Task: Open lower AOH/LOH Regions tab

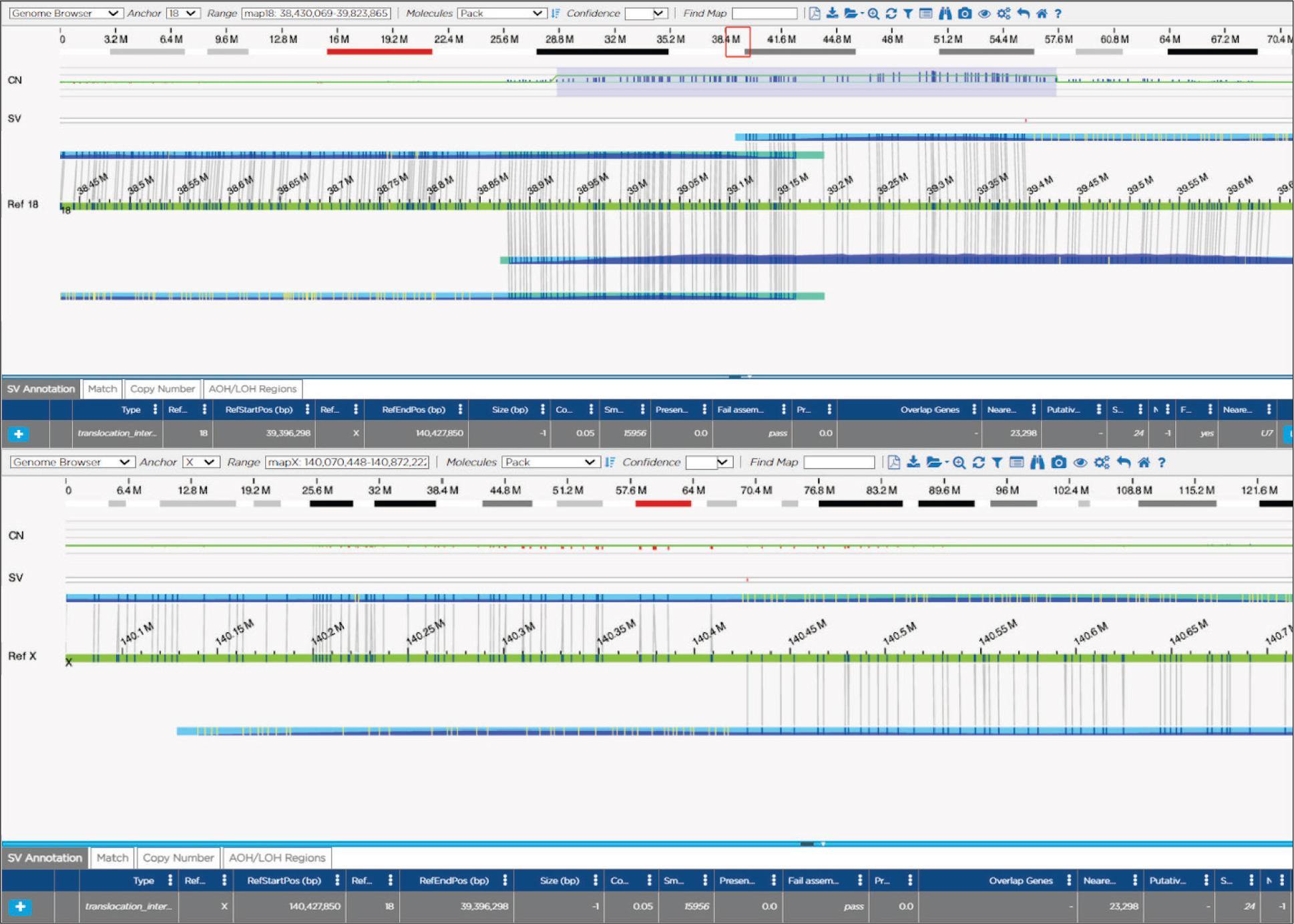Action: click(276, 858)
